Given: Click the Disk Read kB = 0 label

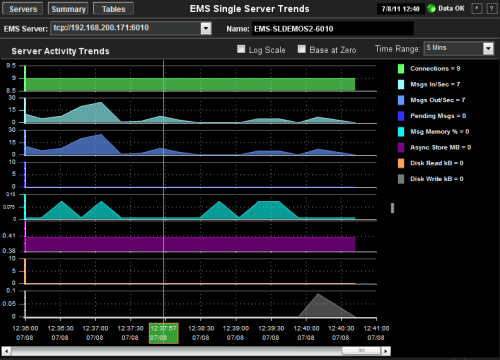Looking at the screenshot, I should click(x=437, y=163).
